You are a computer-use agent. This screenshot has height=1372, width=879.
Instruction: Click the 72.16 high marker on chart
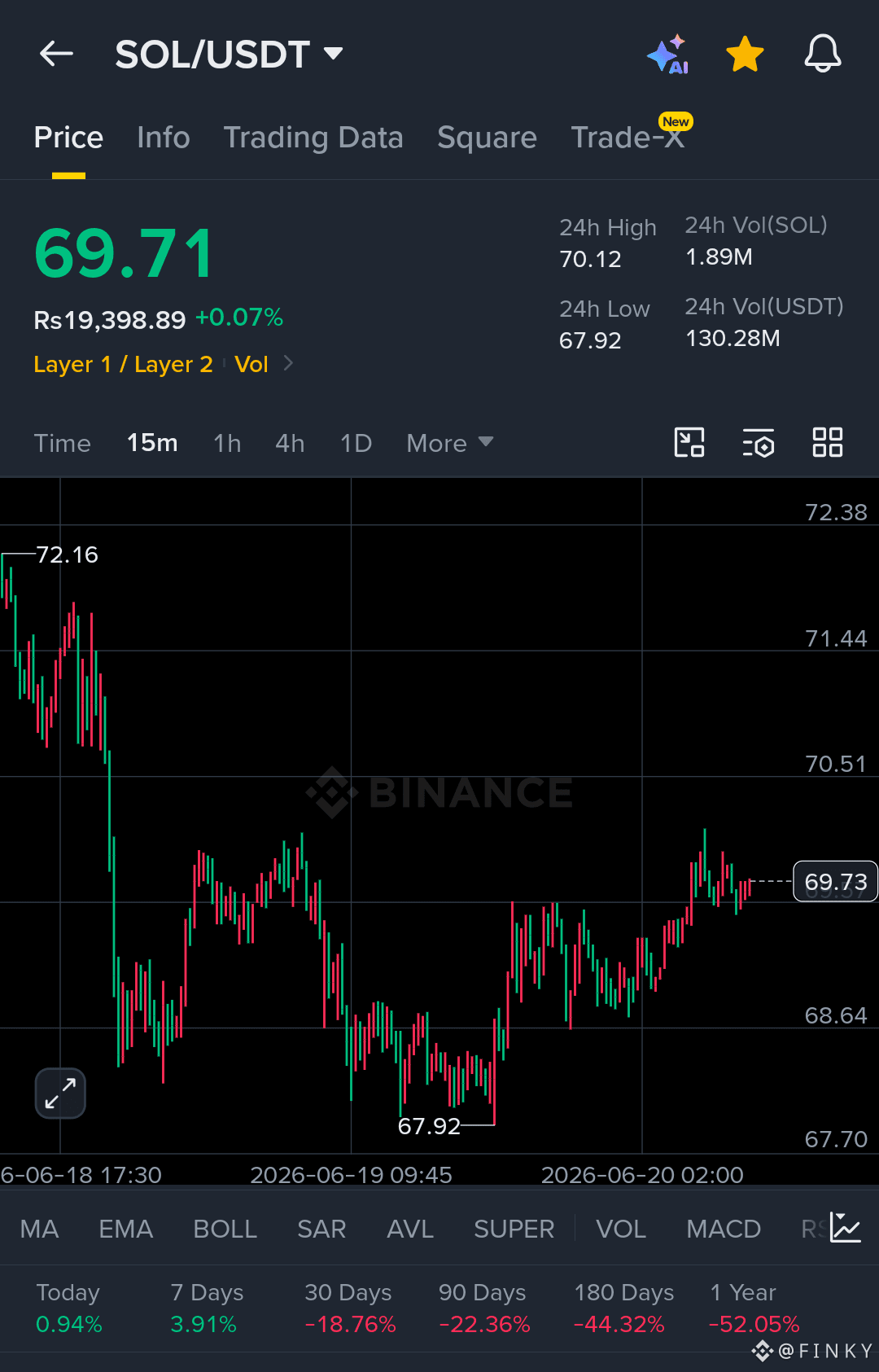click(67, 554)
